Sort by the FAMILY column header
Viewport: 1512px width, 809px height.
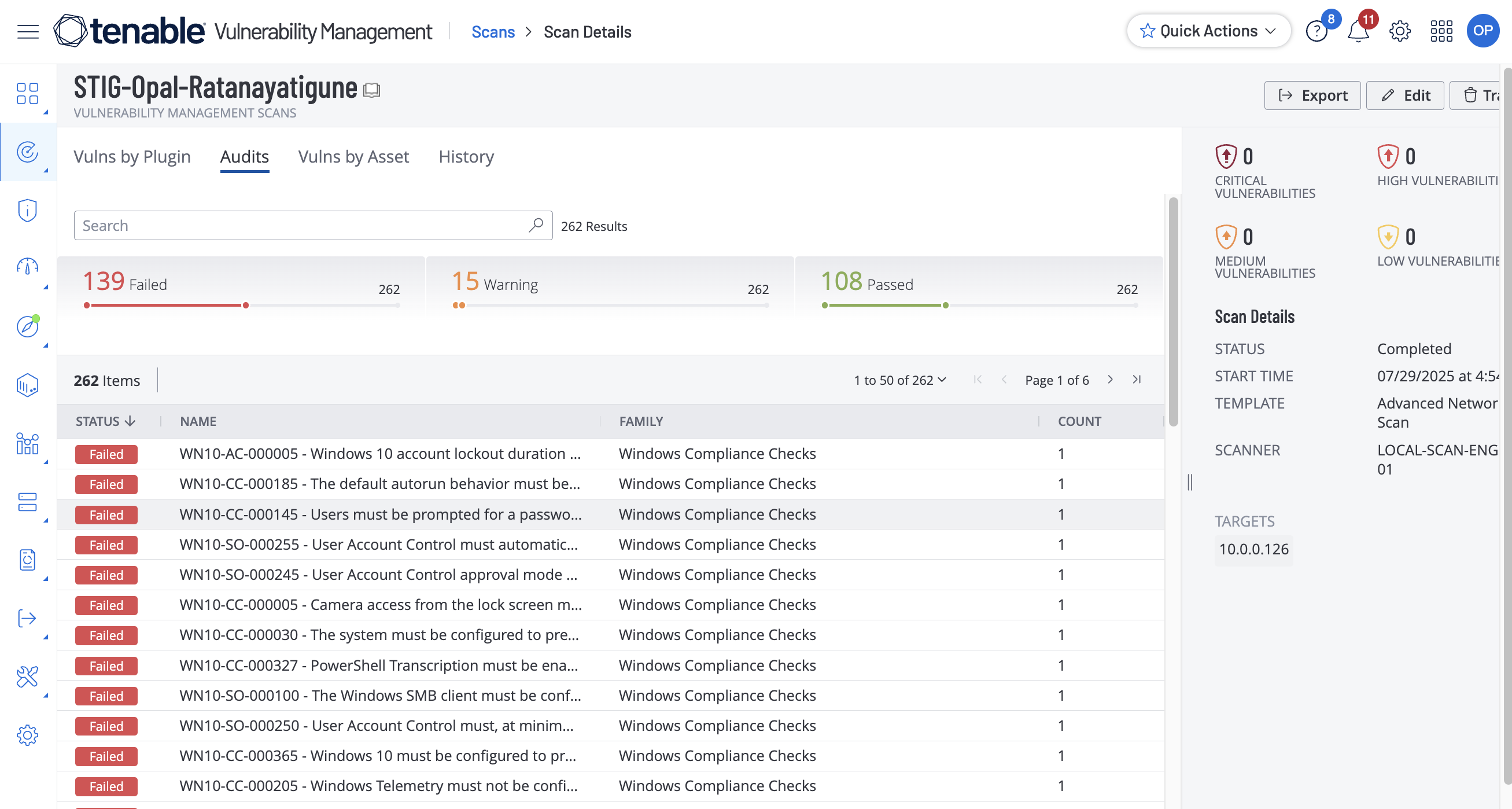[641, 421]
